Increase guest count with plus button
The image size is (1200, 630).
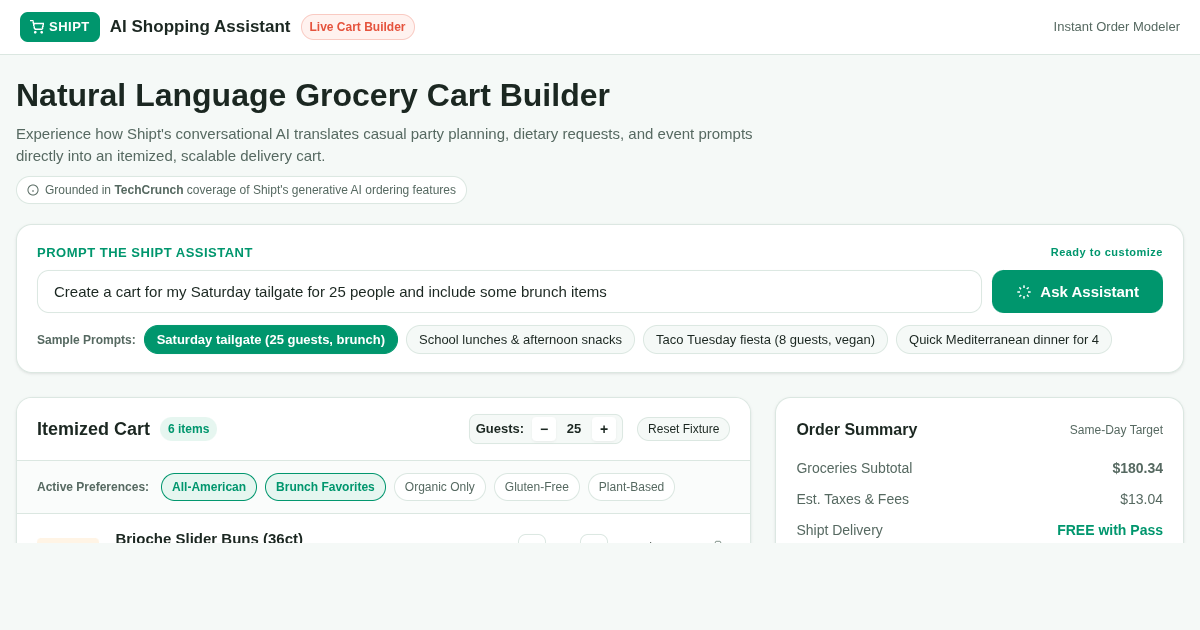point(604,429)
